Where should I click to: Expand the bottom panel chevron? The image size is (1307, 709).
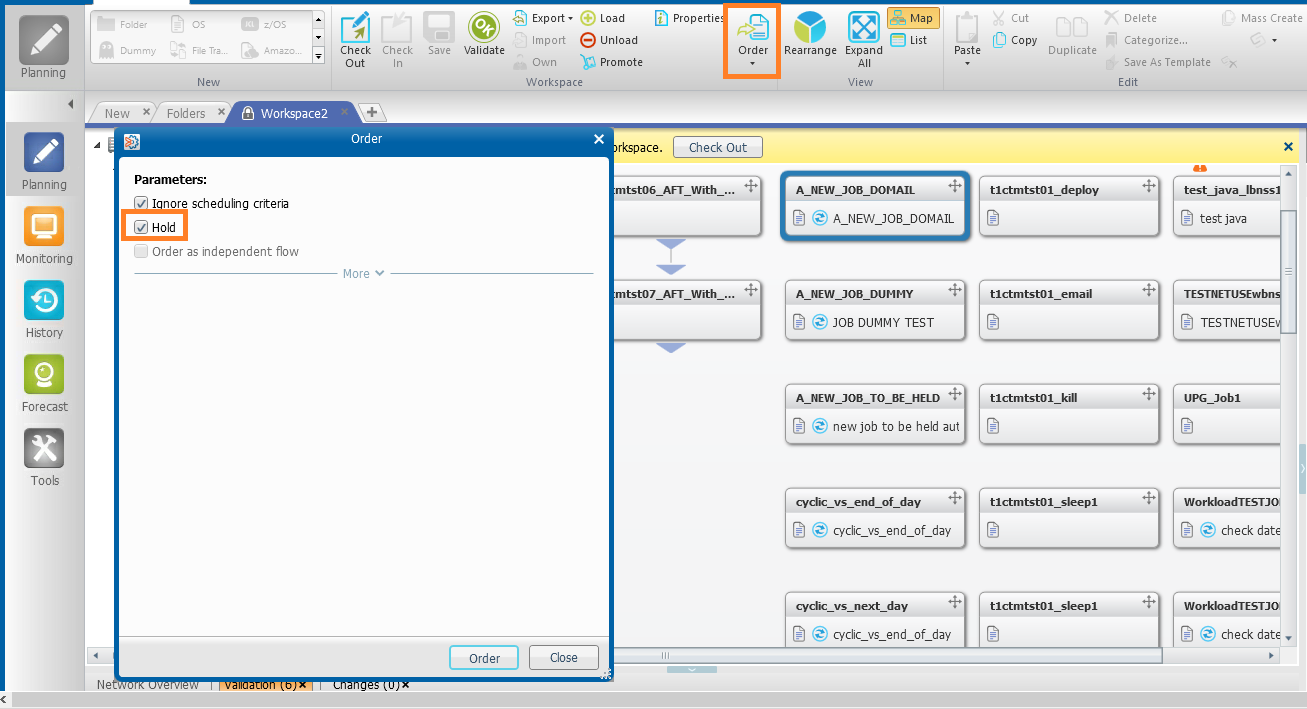click(692, 669)
